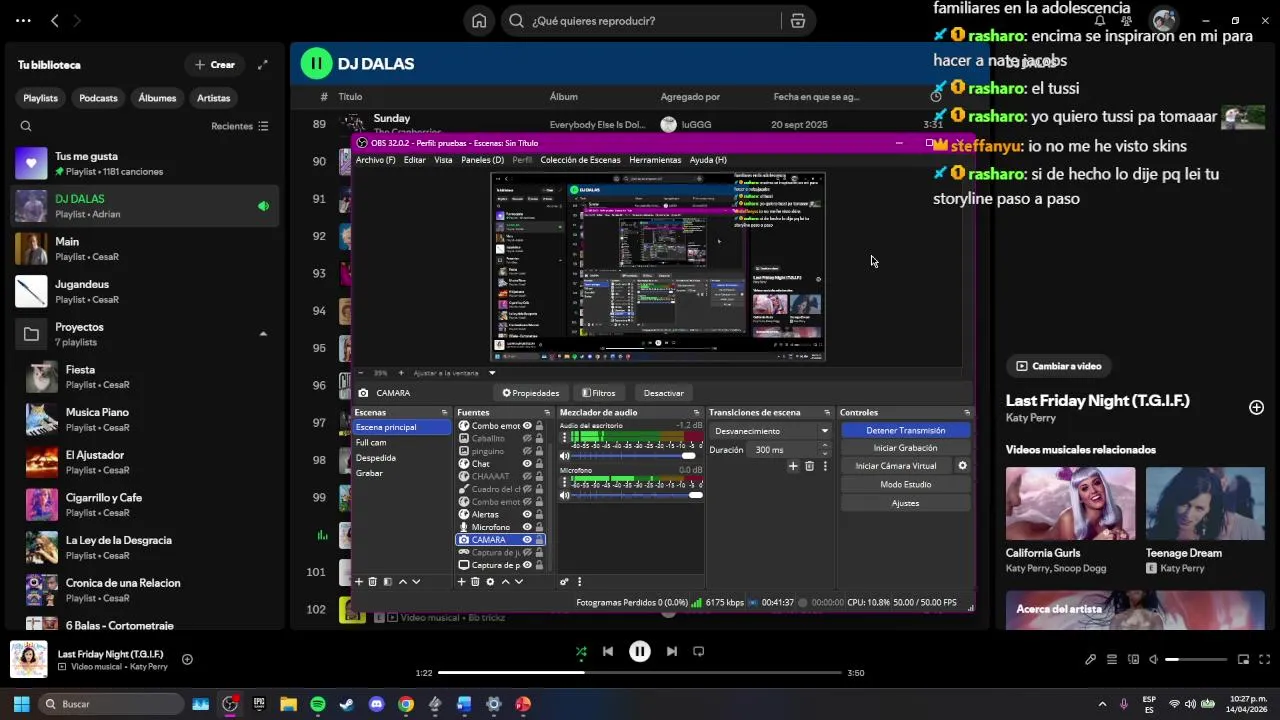This screenshot has width=1280, height=720.
Task: Hide the Chat source in OBS
Action: pyautogui.click(x=527, y=464)
